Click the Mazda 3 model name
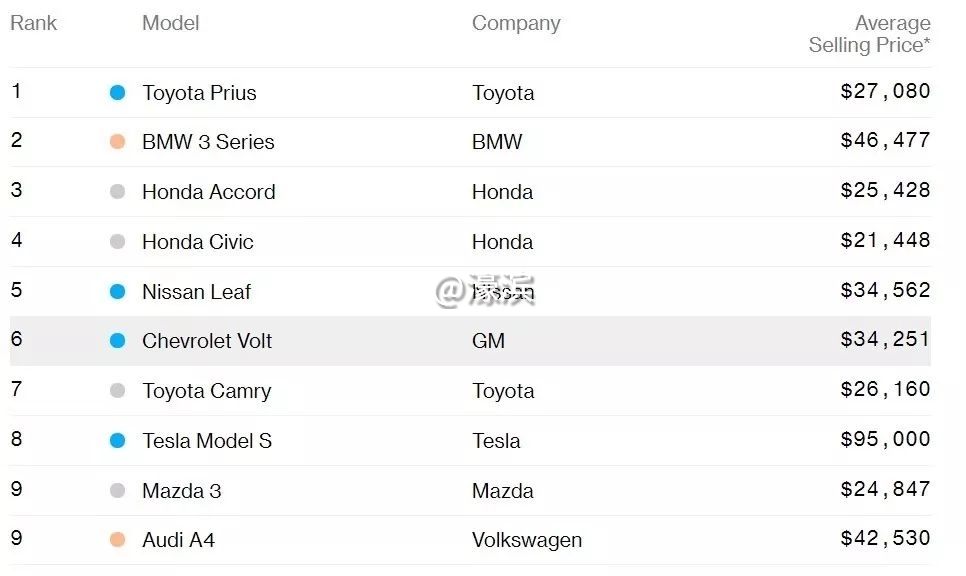 click(x=181, y=491)
